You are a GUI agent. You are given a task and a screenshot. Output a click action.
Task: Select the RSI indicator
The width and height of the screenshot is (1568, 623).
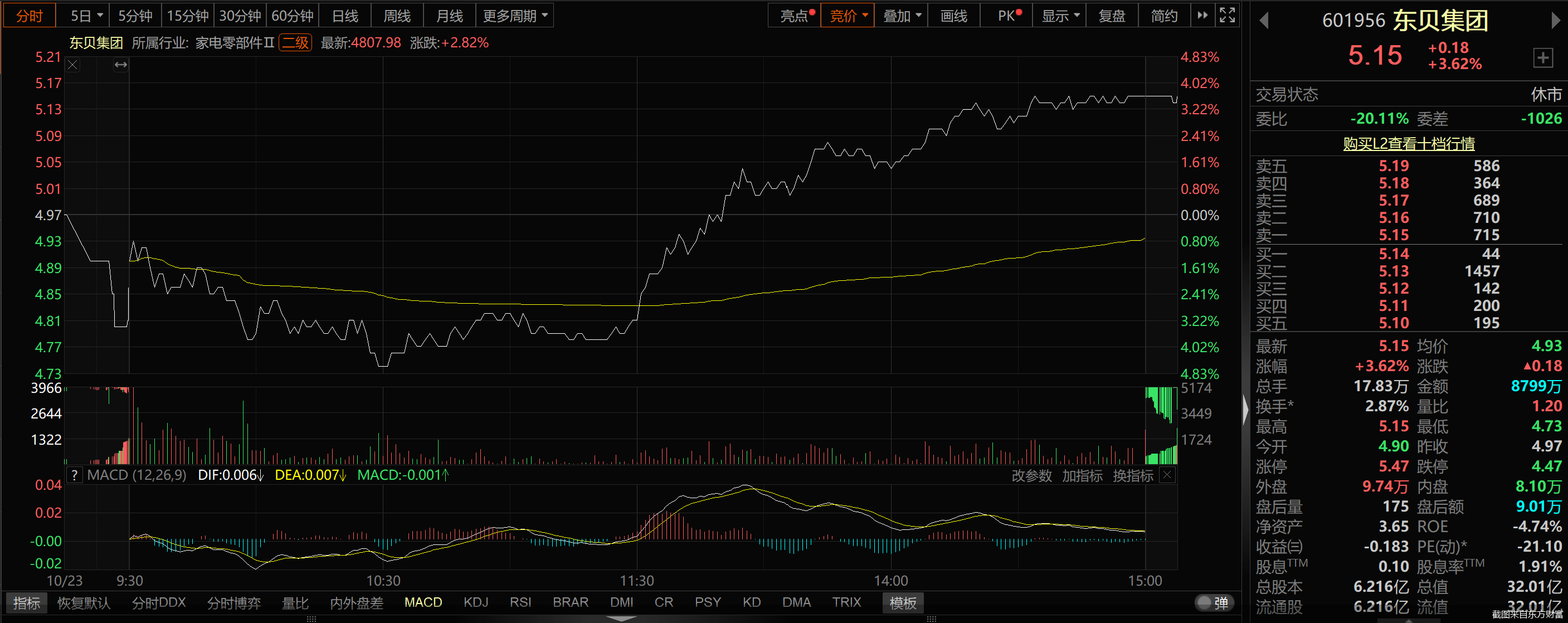coord(520,602)
